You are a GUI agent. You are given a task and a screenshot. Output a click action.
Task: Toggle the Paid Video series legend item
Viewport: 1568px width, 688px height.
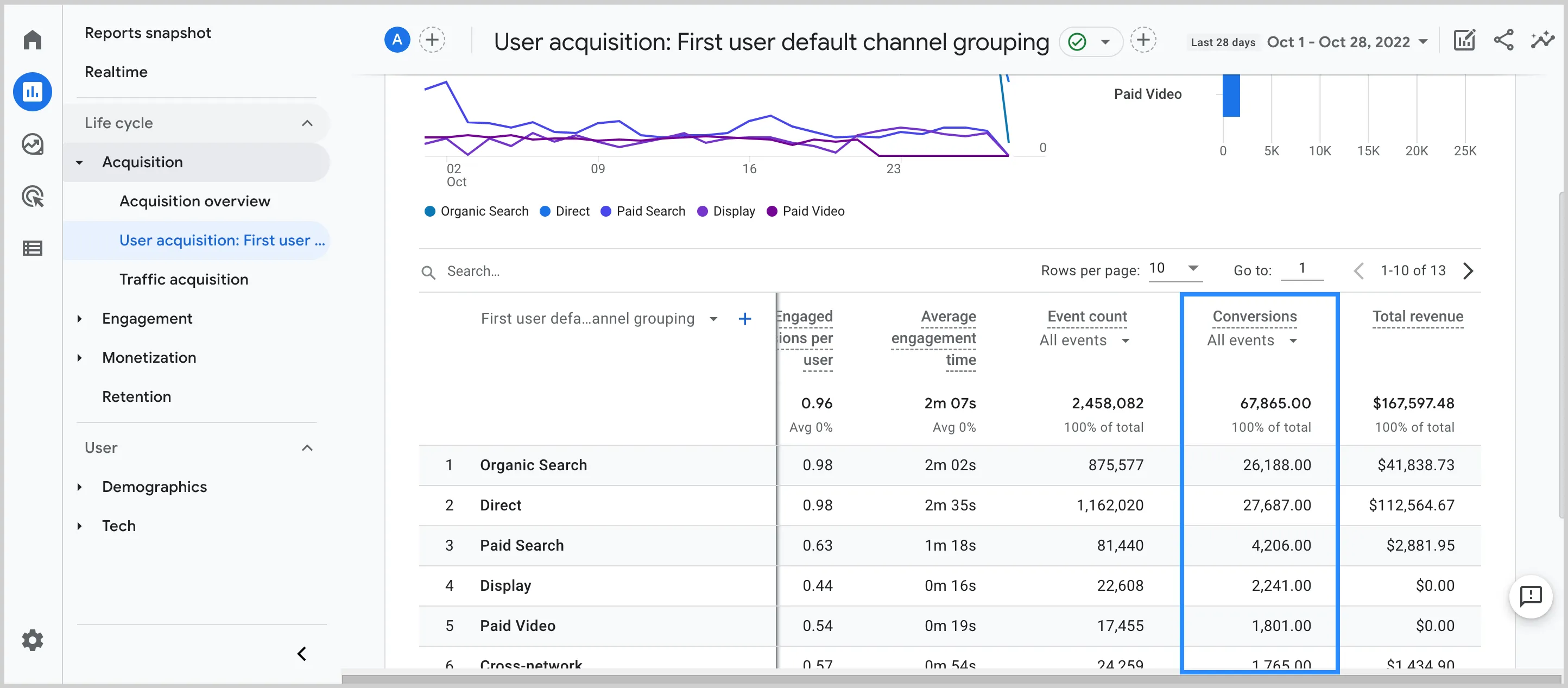(x=806, y=211)
